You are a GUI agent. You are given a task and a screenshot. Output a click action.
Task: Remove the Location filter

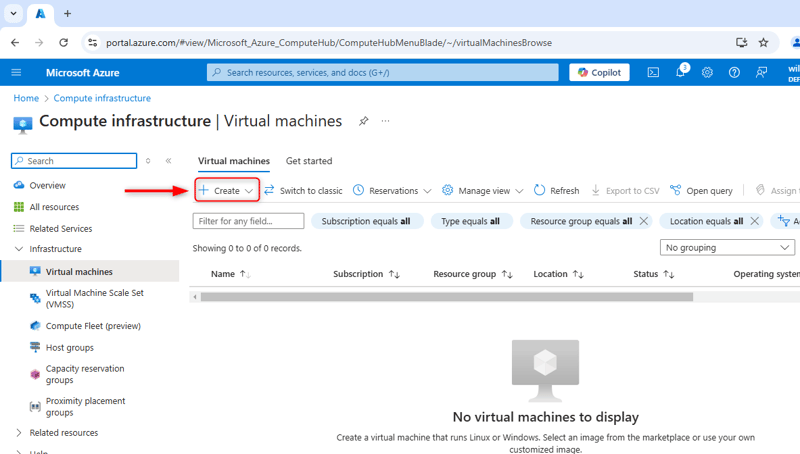click(x=755, y=221)
